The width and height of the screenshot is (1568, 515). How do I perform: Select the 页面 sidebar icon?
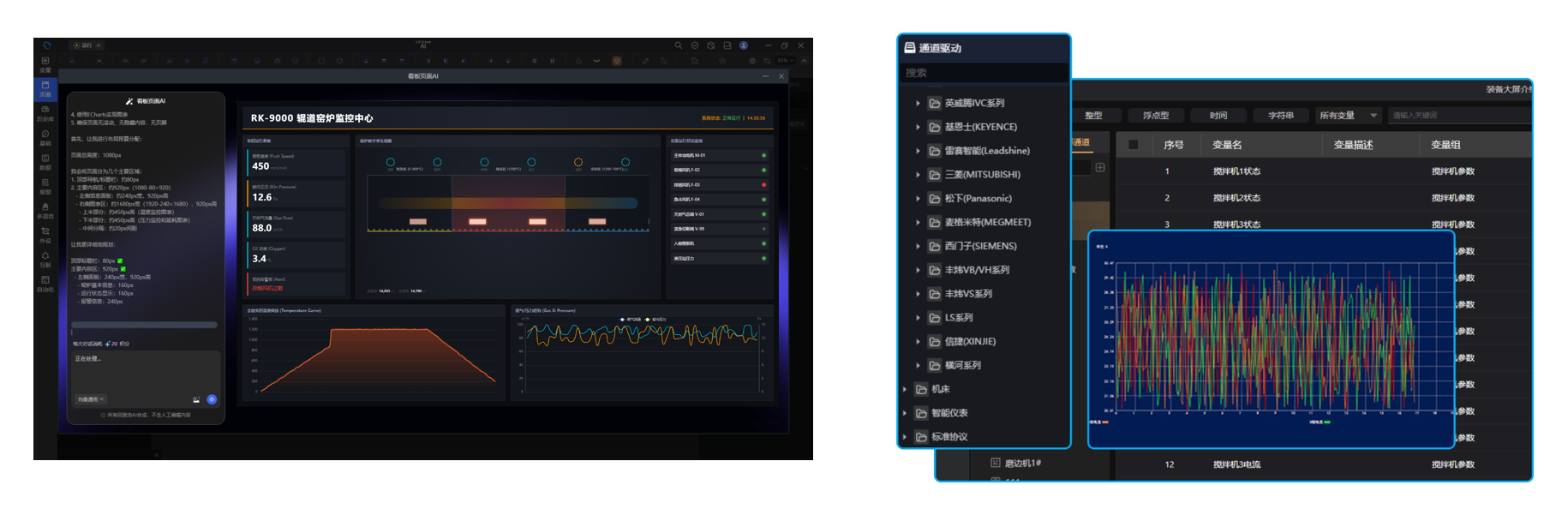pos(45,88)
